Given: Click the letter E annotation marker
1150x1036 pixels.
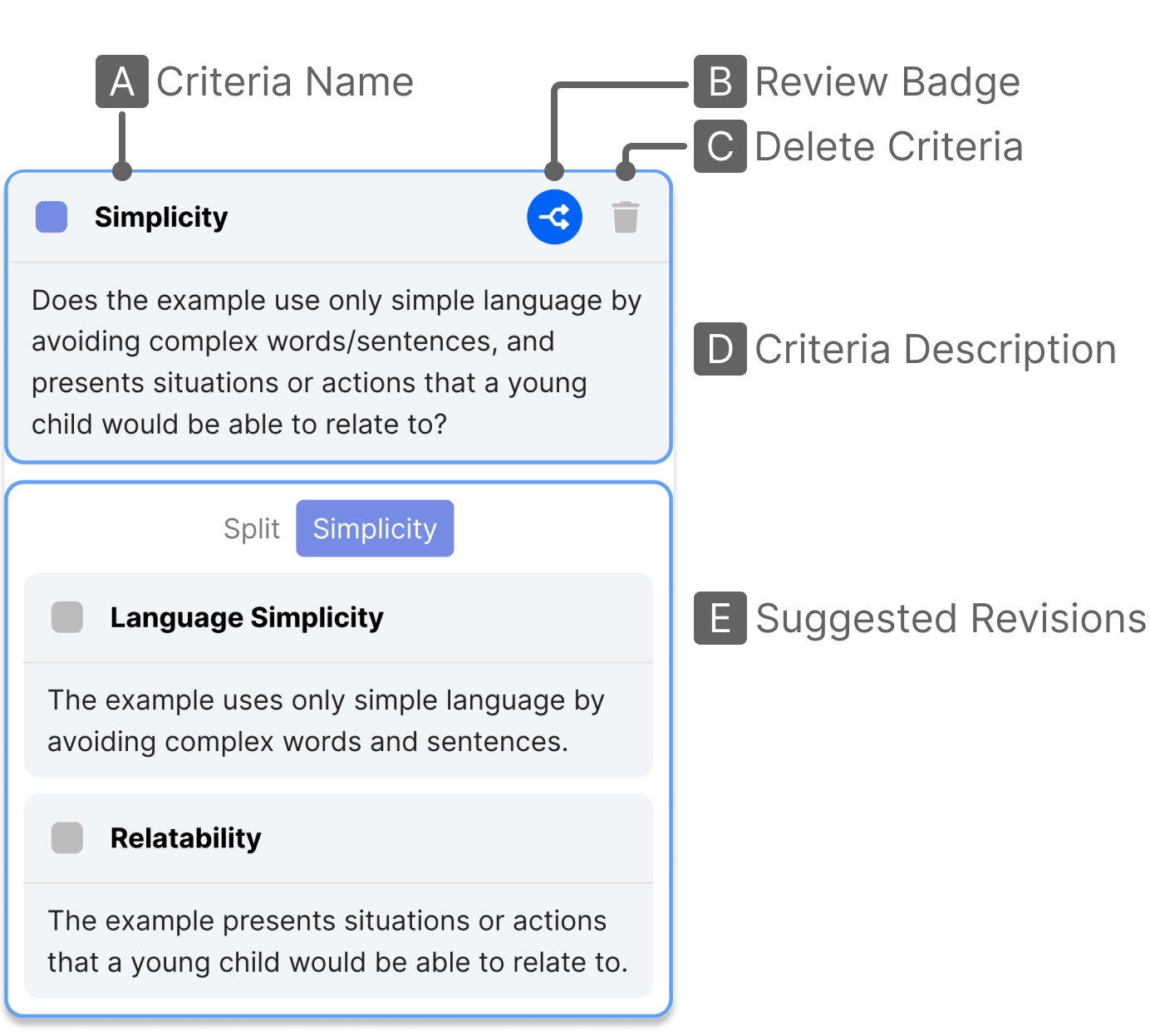Looking at the screenshot, I should point(720,618).
